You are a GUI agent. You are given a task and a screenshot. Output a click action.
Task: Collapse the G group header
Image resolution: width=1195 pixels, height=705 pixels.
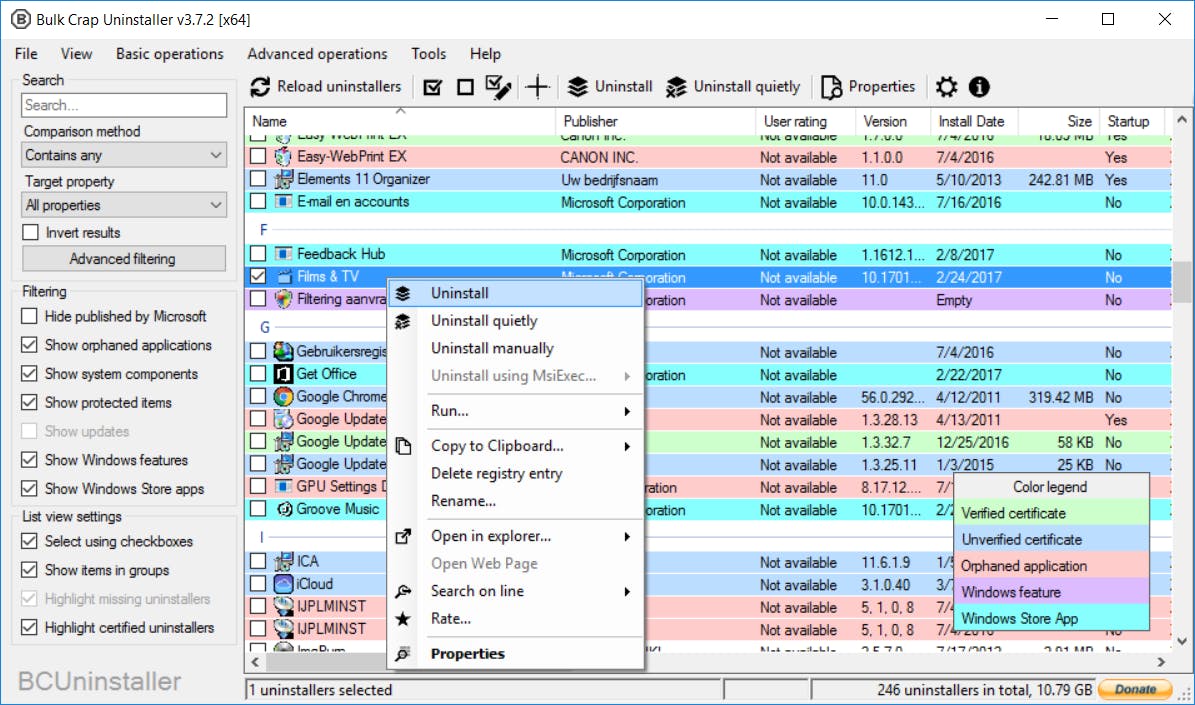(264, 327)
